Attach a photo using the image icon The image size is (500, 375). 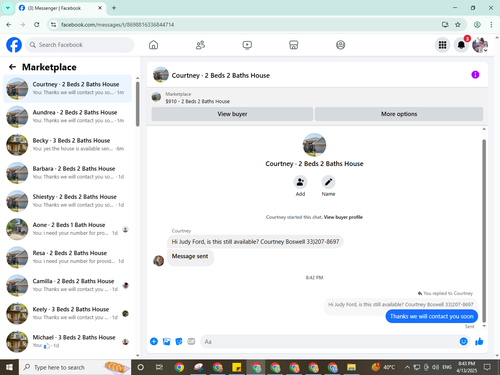[166, 341]
